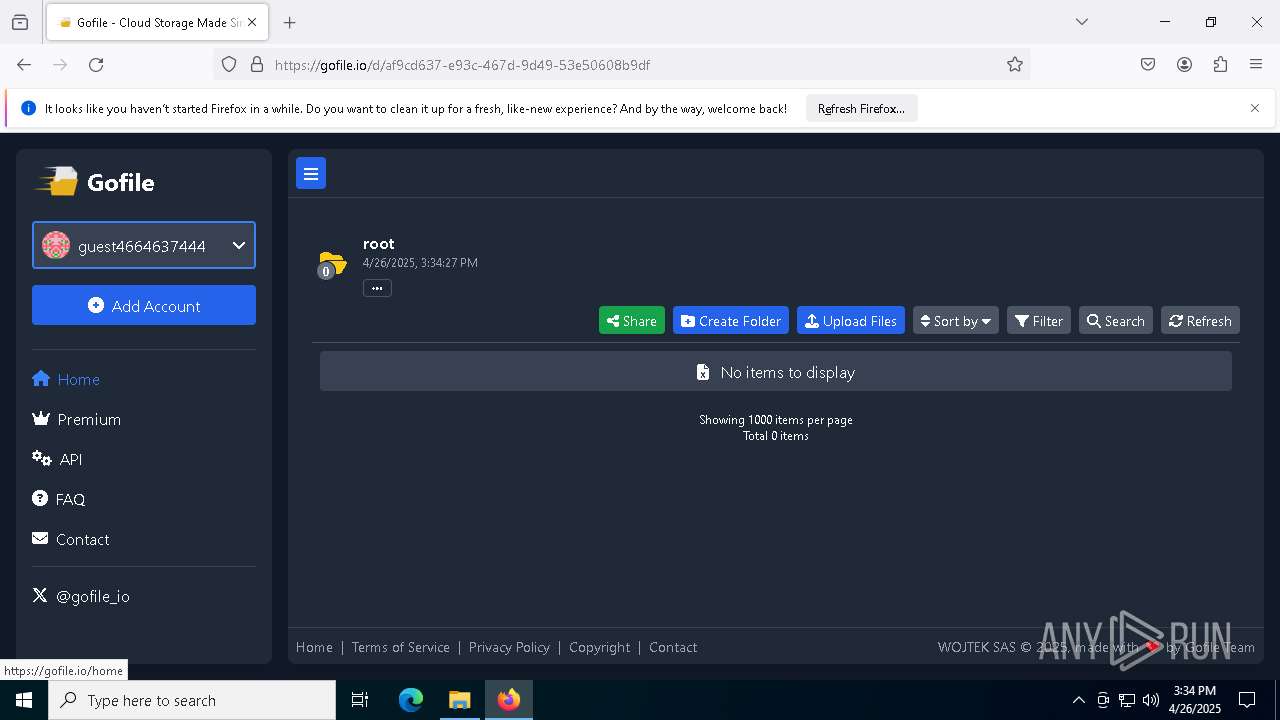Viewport: 1280px width, 720px height.
Task: Open the list all tabs chevron
Action: [x=1082, y=22]
